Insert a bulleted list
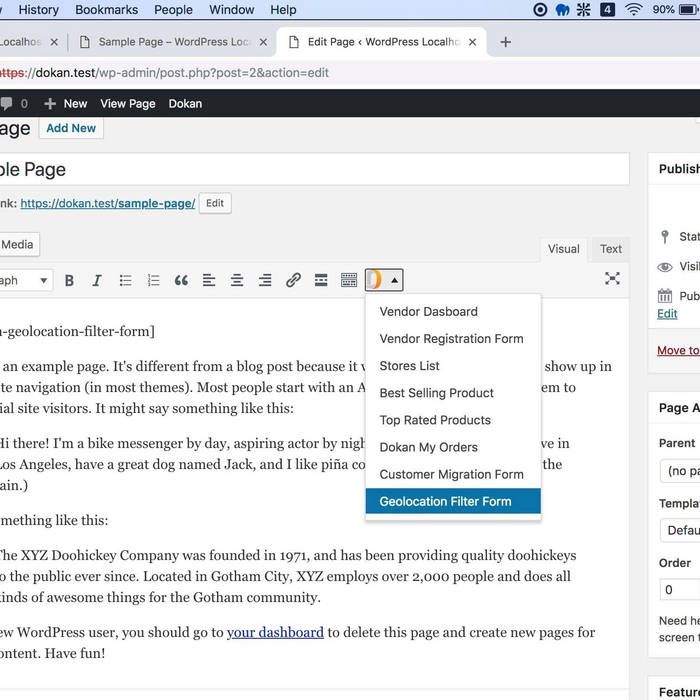Image resolution: width=700 pixels, height=700 pixels. point(125,280)
